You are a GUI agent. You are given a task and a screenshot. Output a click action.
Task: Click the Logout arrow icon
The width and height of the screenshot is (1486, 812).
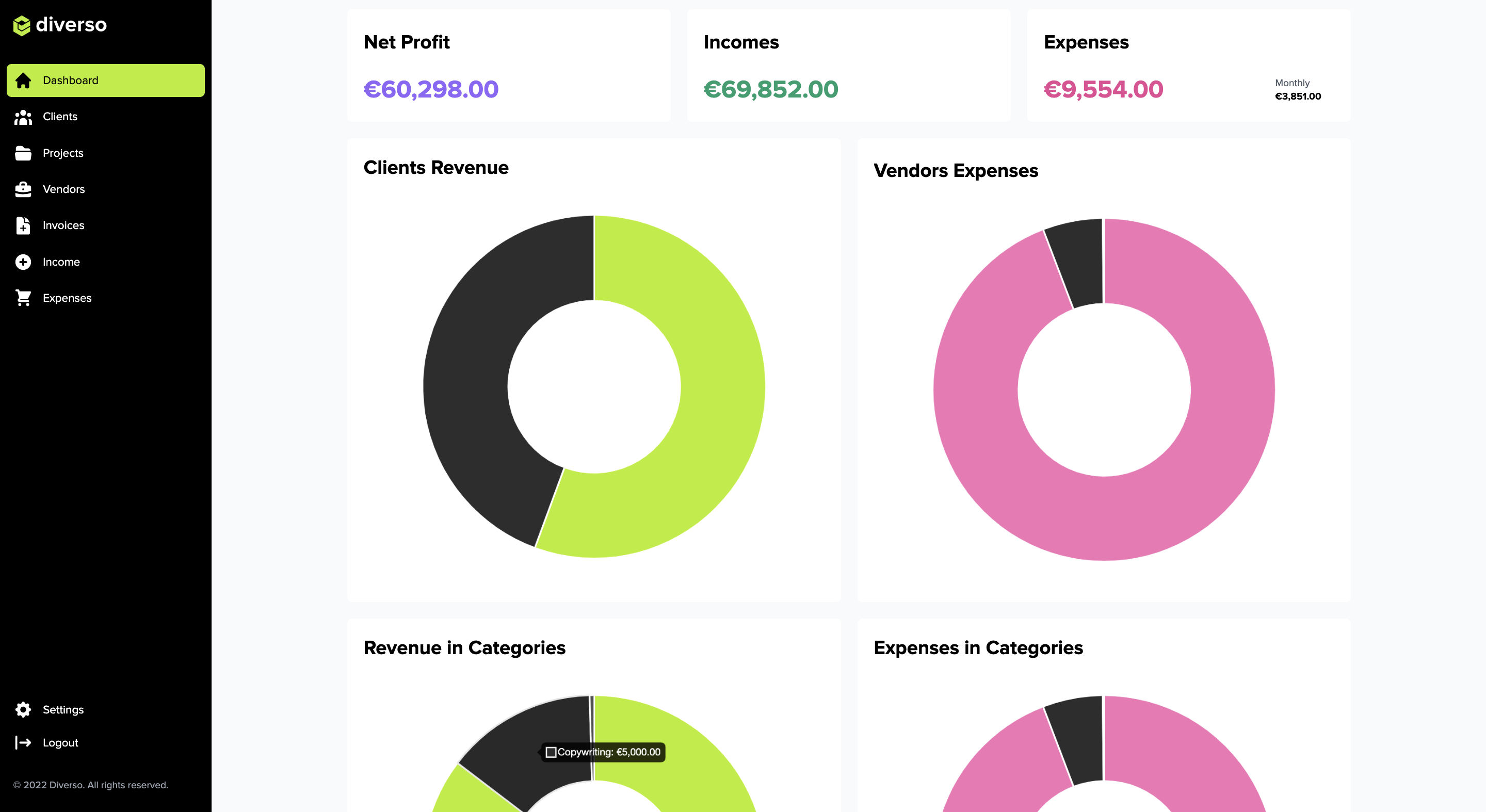(x=23, y=742)
